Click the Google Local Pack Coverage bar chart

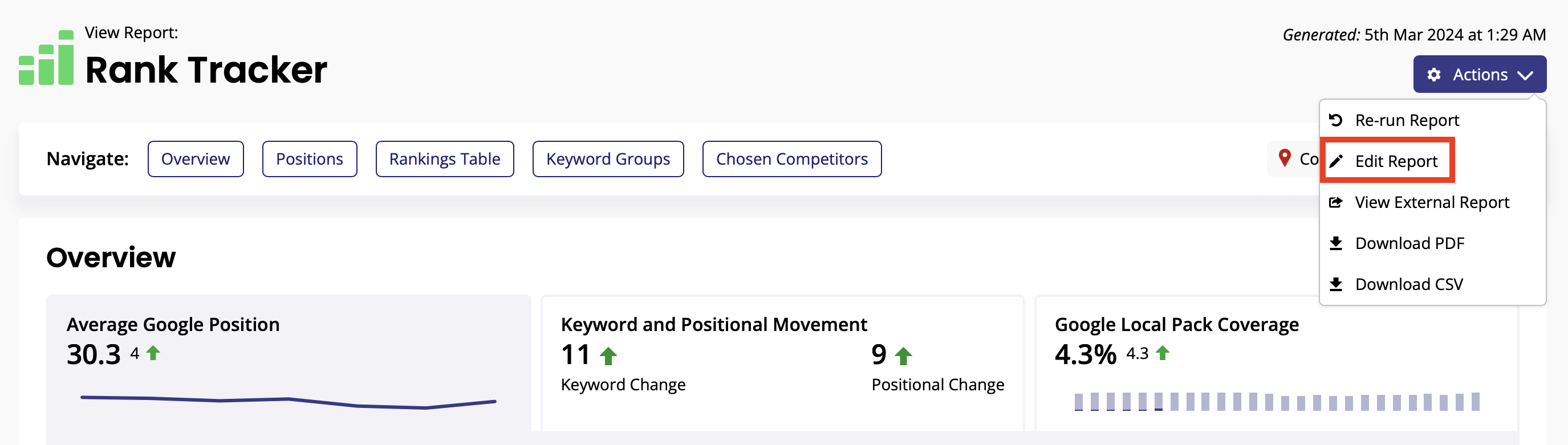click(1277, 402)
